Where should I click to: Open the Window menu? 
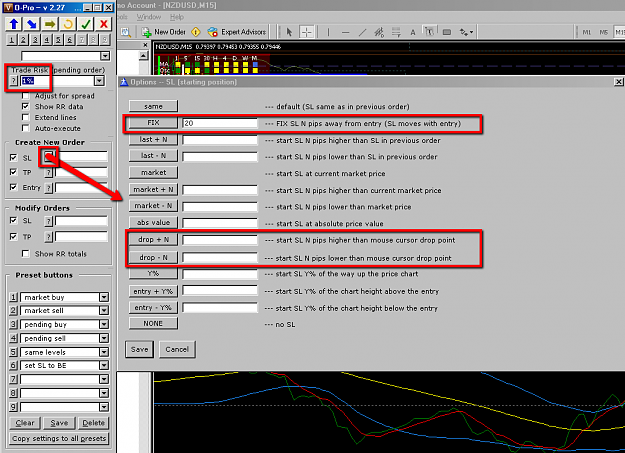coord(149,17)
